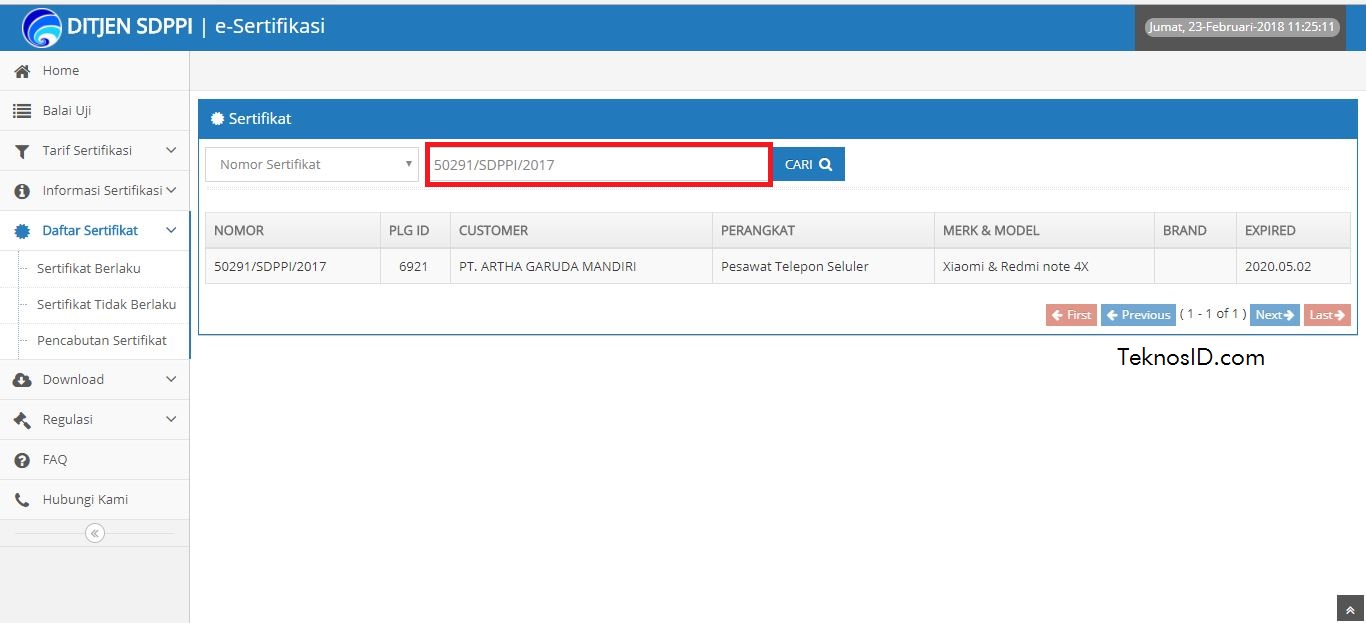The width and height of the screenshot is (1366, 623).
Task: Click the FAQ question mark icon
Action: pos(22,460)
